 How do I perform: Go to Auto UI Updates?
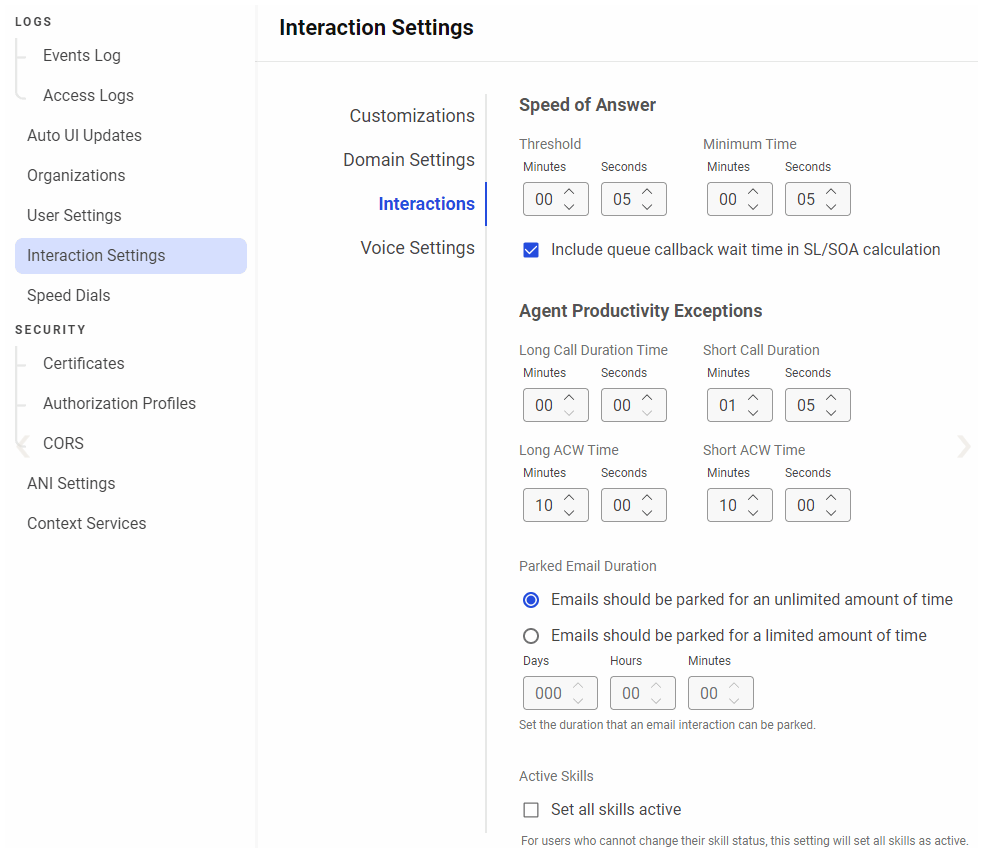[x=84, y=135]
